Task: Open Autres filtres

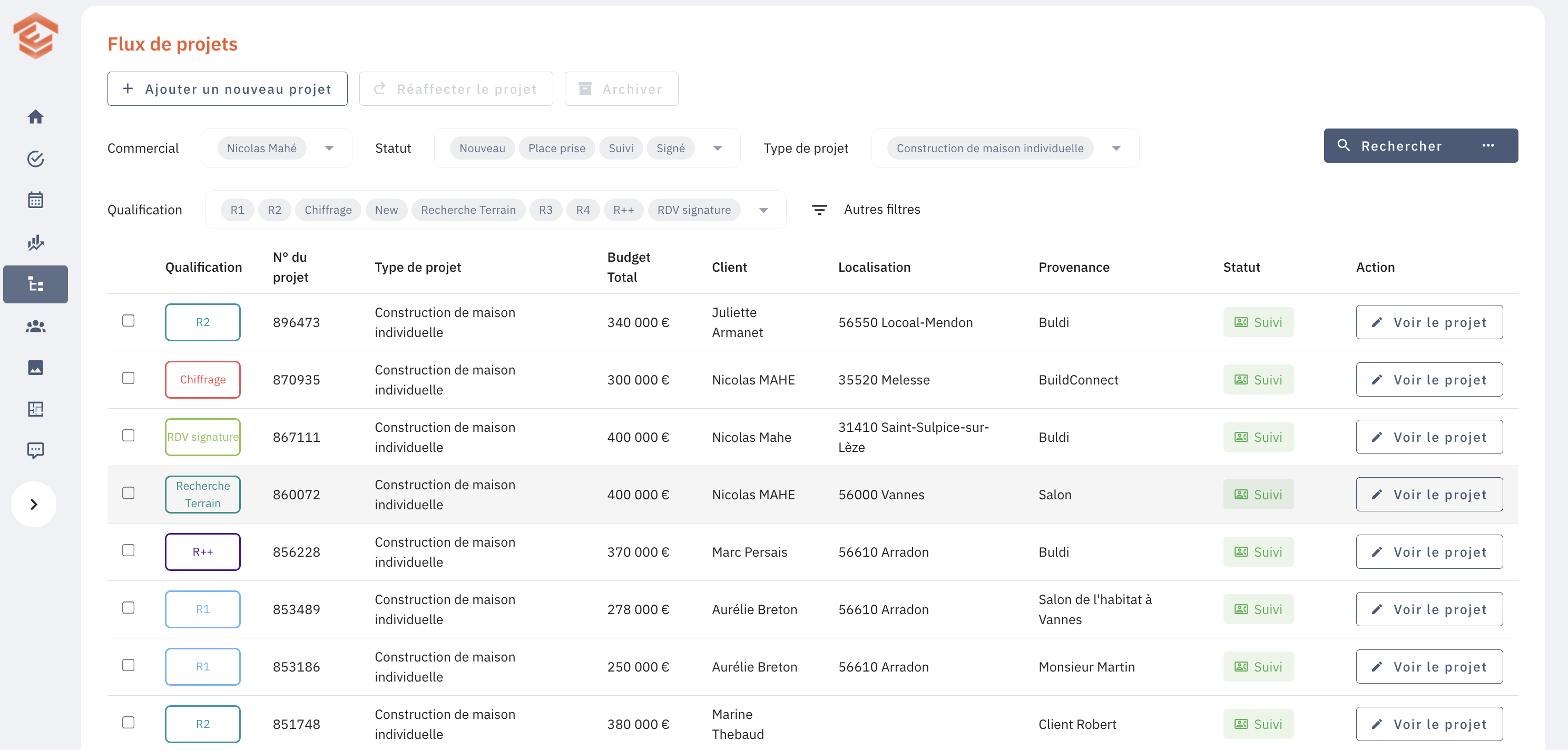Action: (881, 210)
